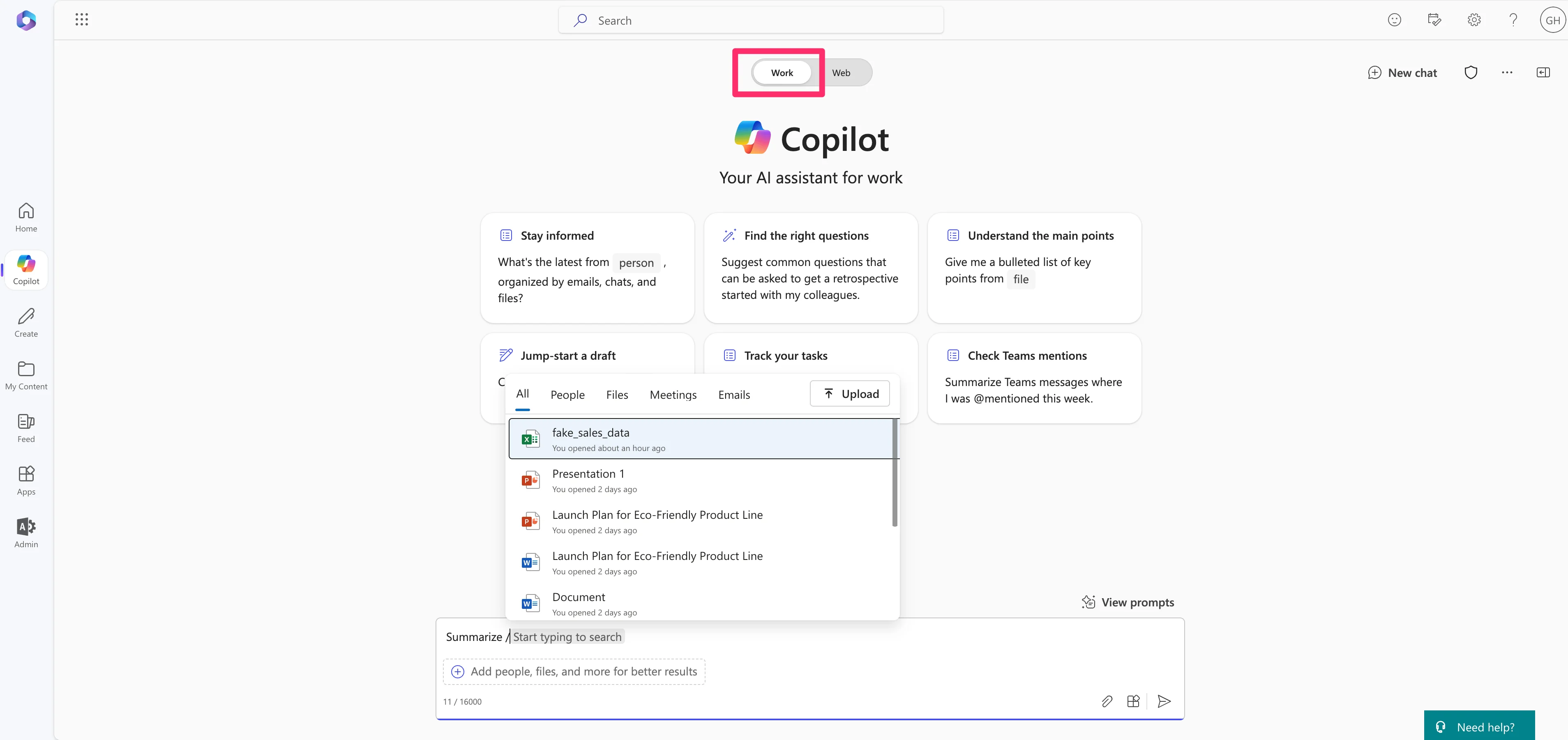1568x740 pixels.
Task: Click the shield protection icon
Action: tap(1471, 72)
